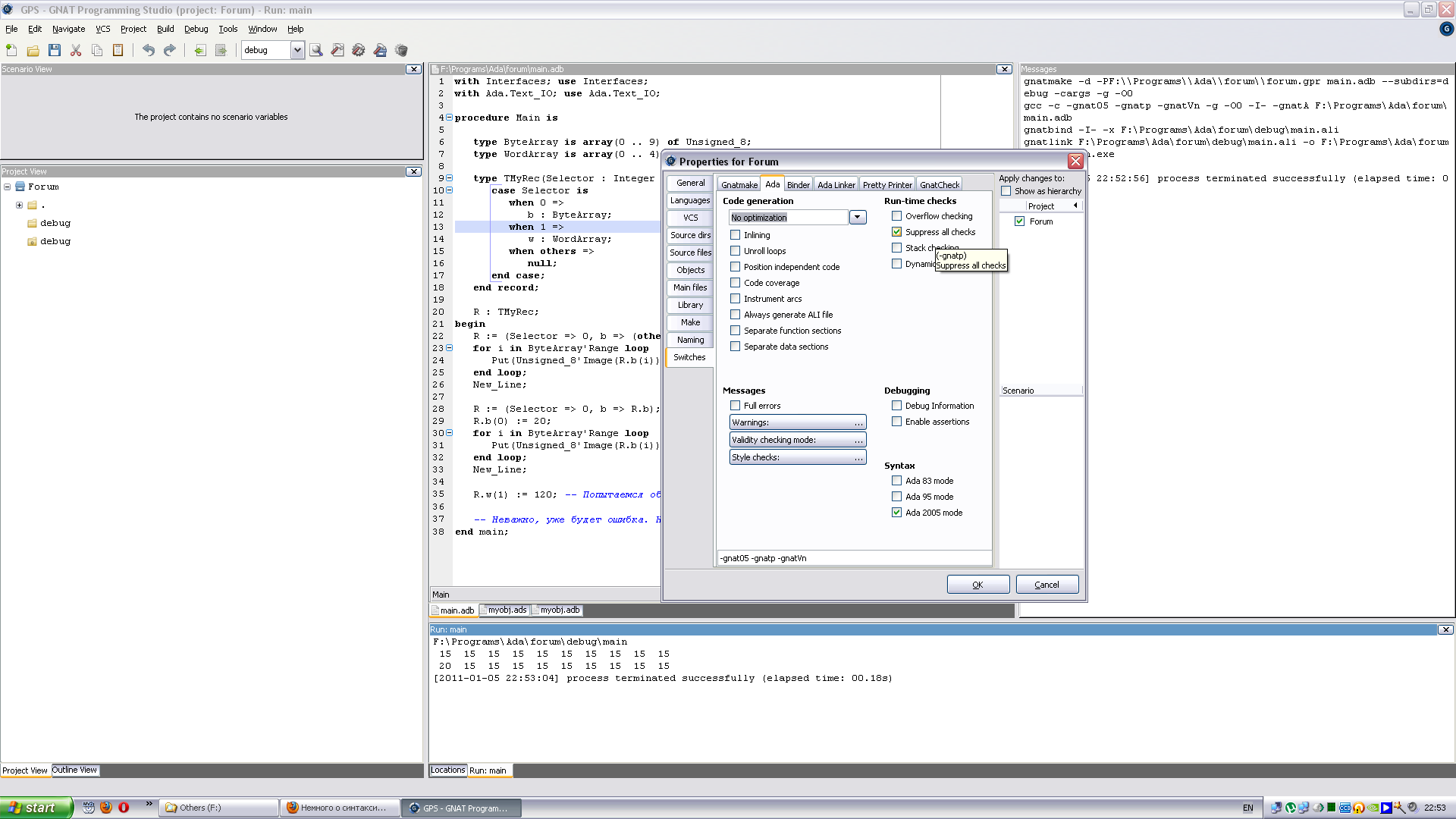Image resolution: width=1456 pixels, height=819 pixels.
Task: Click the Windows Start button
Action: pos(36,808)
